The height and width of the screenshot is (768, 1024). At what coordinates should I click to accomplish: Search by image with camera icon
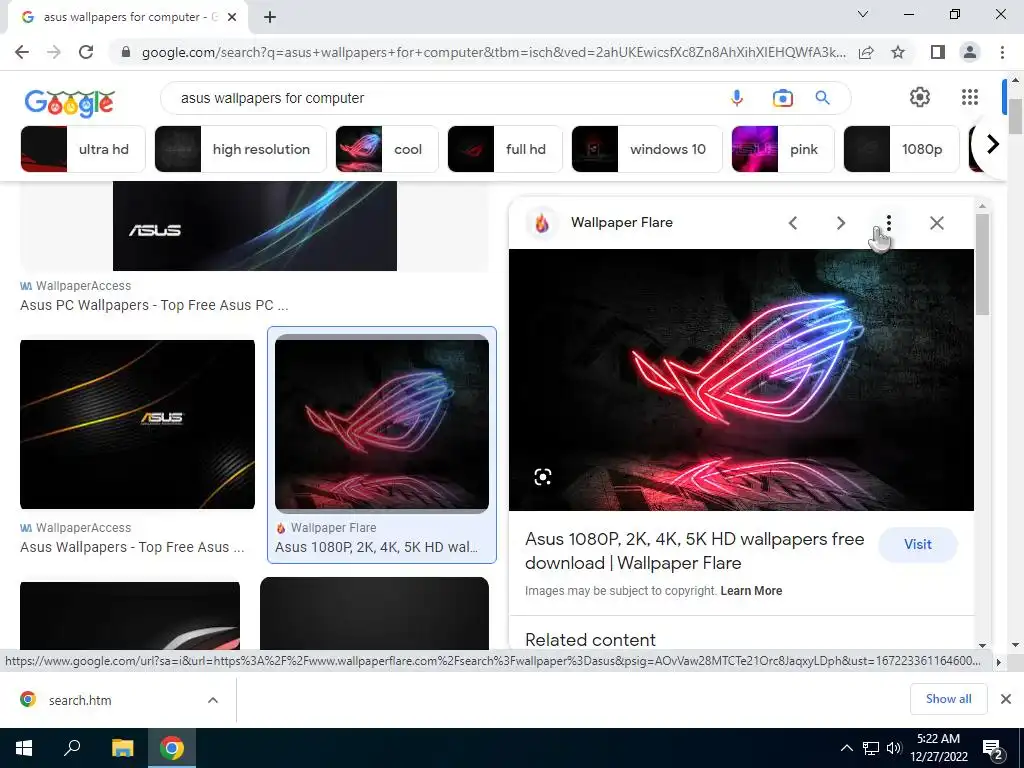coord(782,98)
